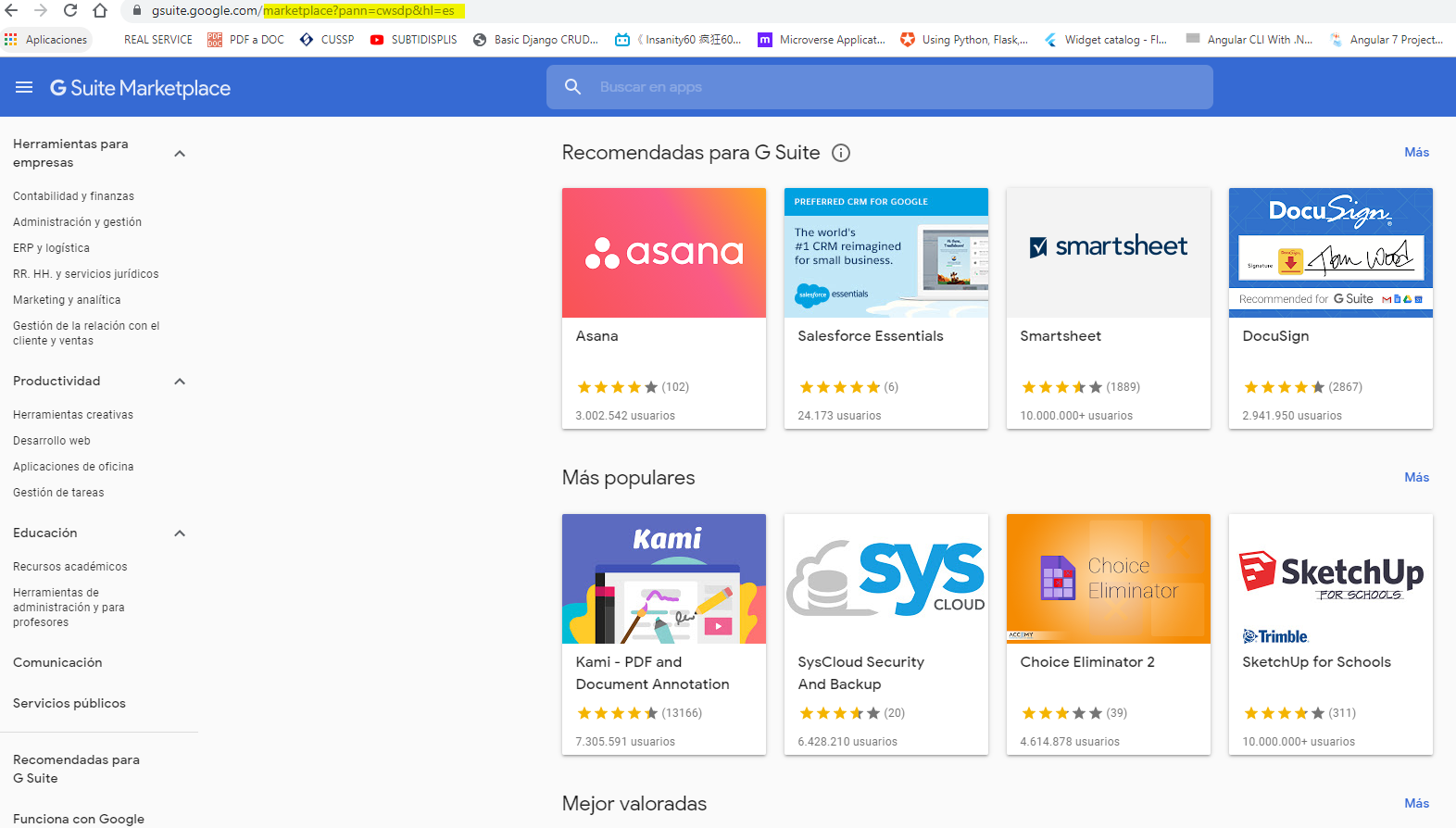The image size is (1456, 828).
Task: Open the Choice Eliminator 2 card image
Action: (1109, 579)
